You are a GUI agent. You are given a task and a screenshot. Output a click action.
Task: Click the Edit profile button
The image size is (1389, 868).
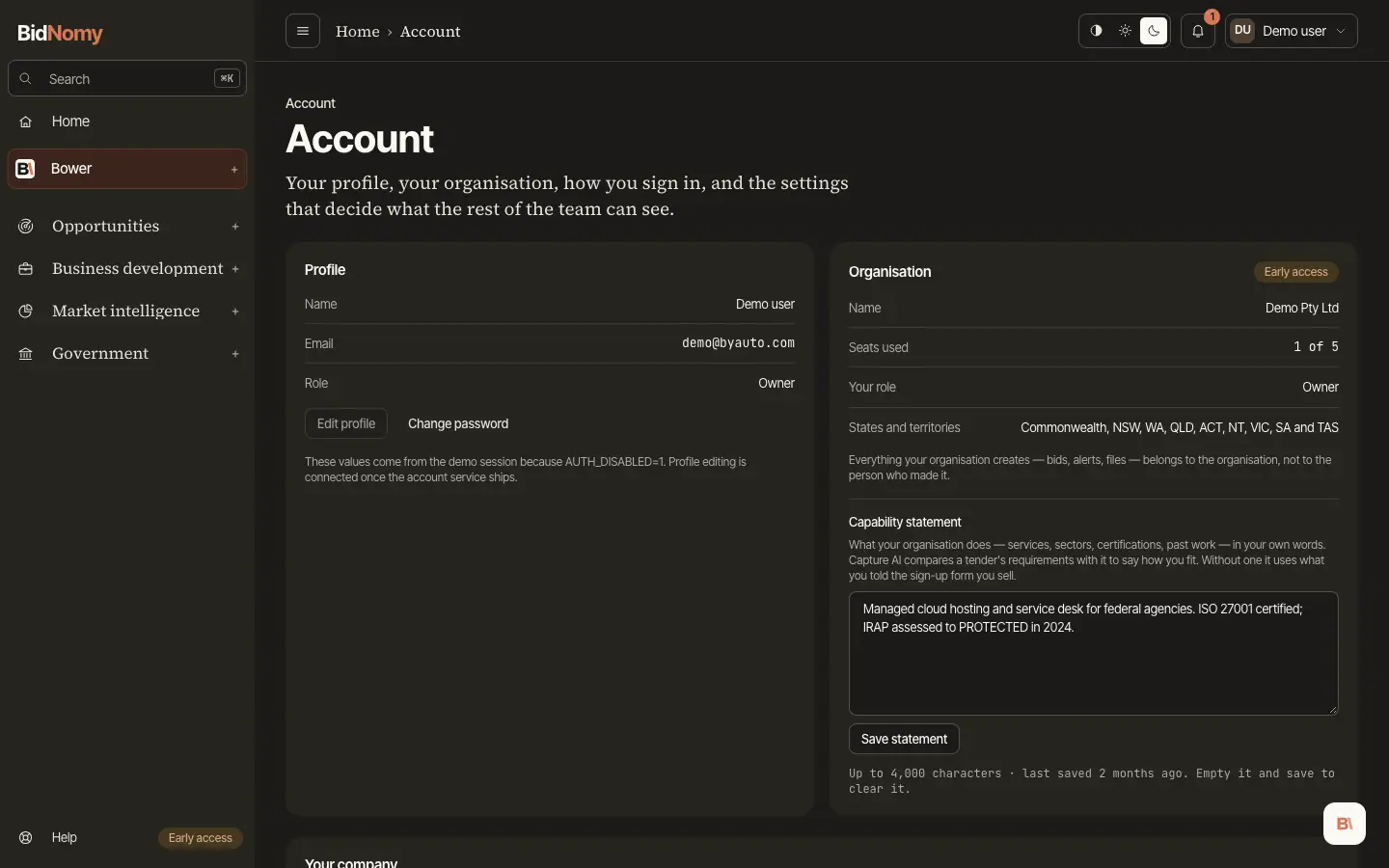coord(346,423)
